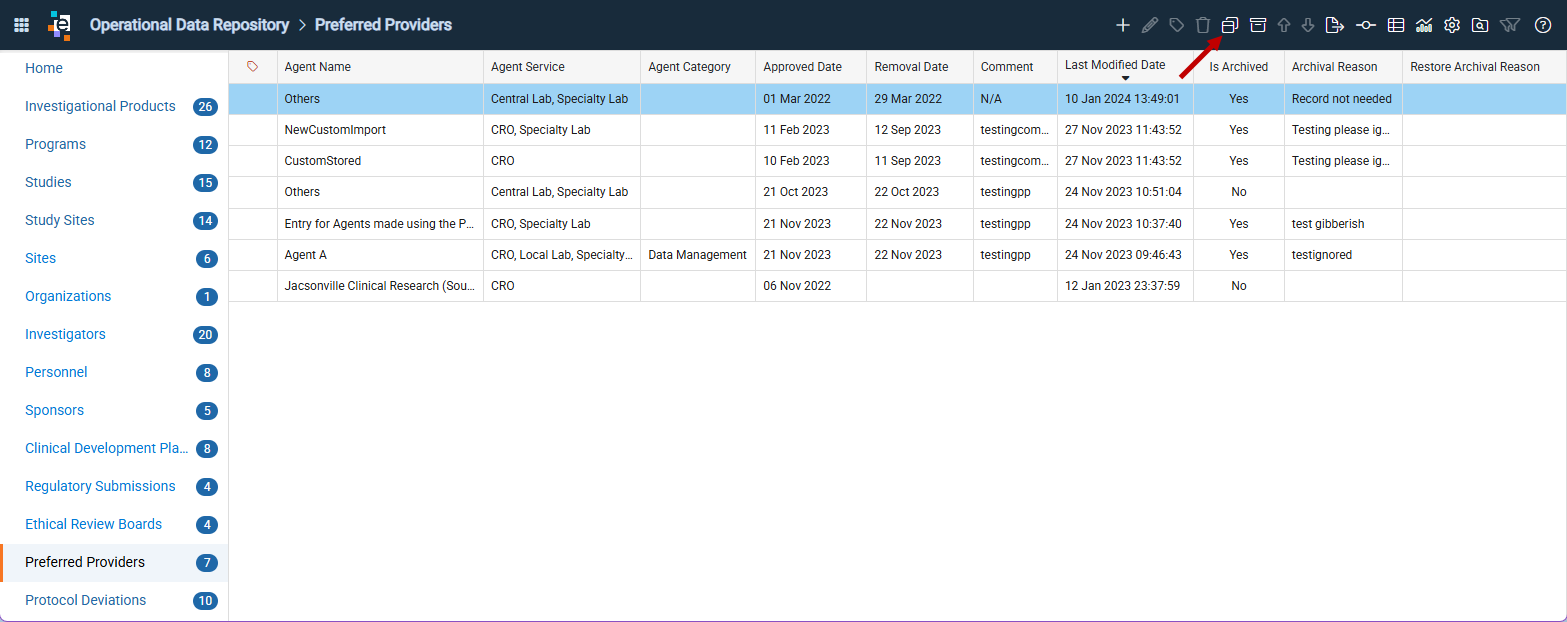Viewport: 1567px width, 622px height.
Task: Click the export document icon
Action: click(x=1334, y=25)
